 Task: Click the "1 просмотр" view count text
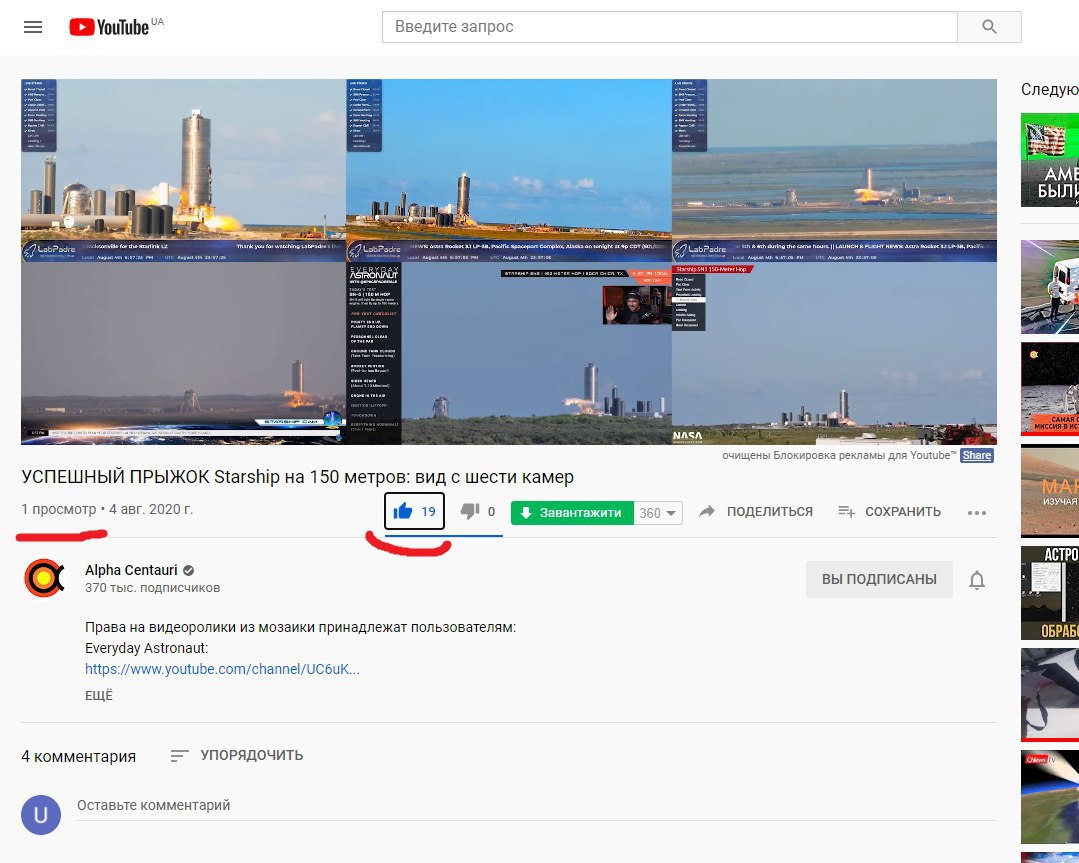pos(58,509)
